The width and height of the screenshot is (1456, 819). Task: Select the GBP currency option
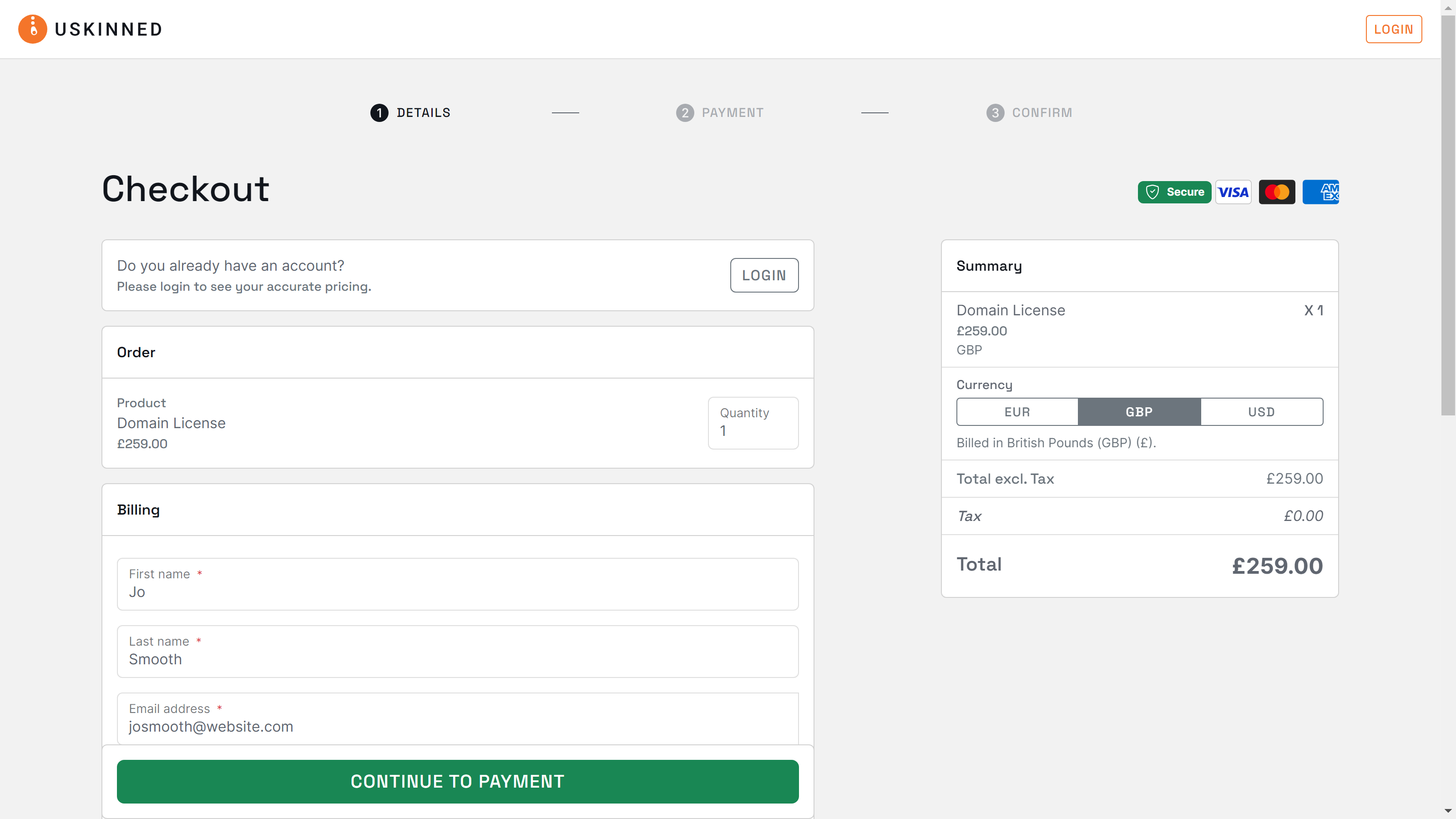pyautogui.click(x=1139, y=411)
